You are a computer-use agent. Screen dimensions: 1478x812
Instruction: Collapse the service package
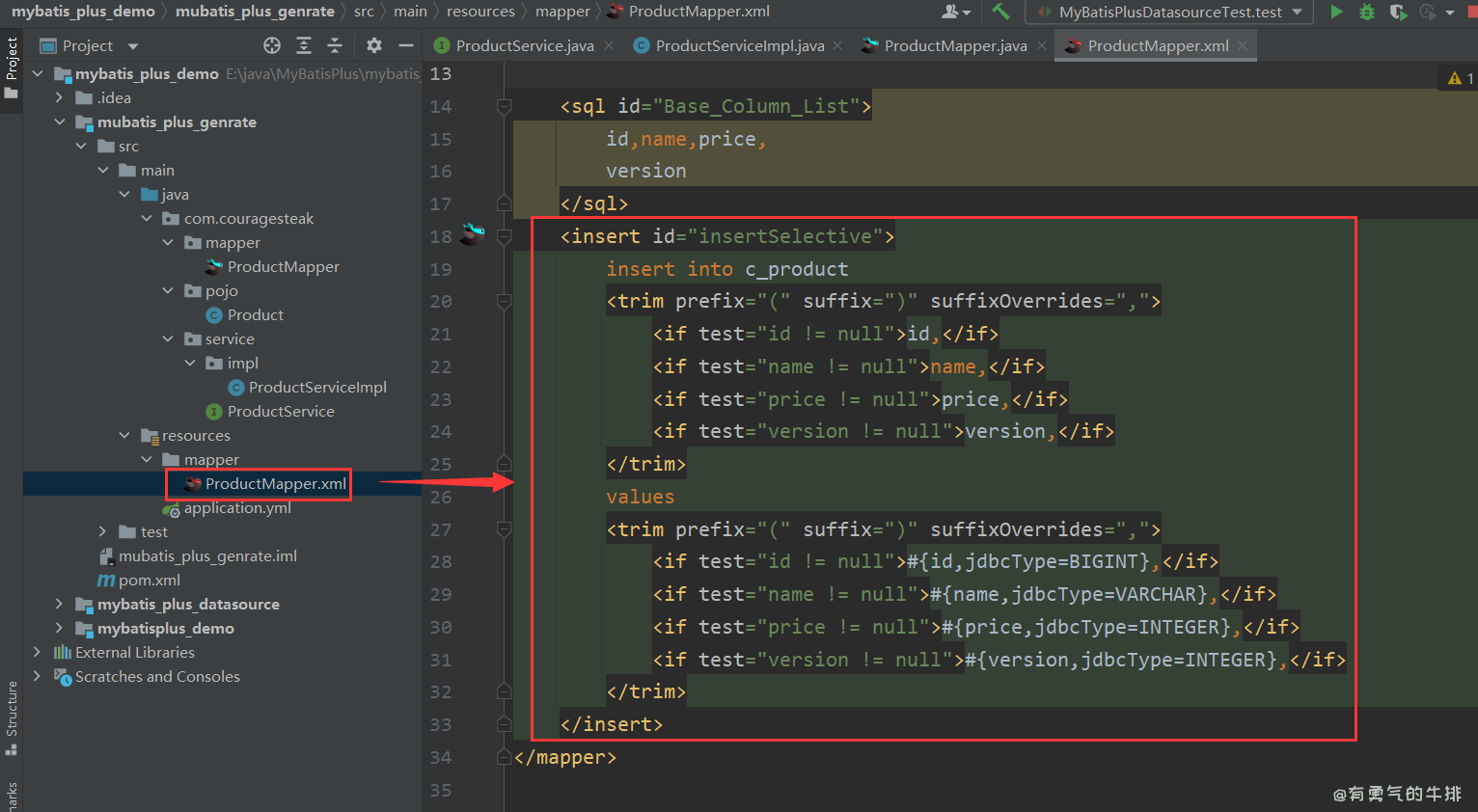click(x=168, y=338)
